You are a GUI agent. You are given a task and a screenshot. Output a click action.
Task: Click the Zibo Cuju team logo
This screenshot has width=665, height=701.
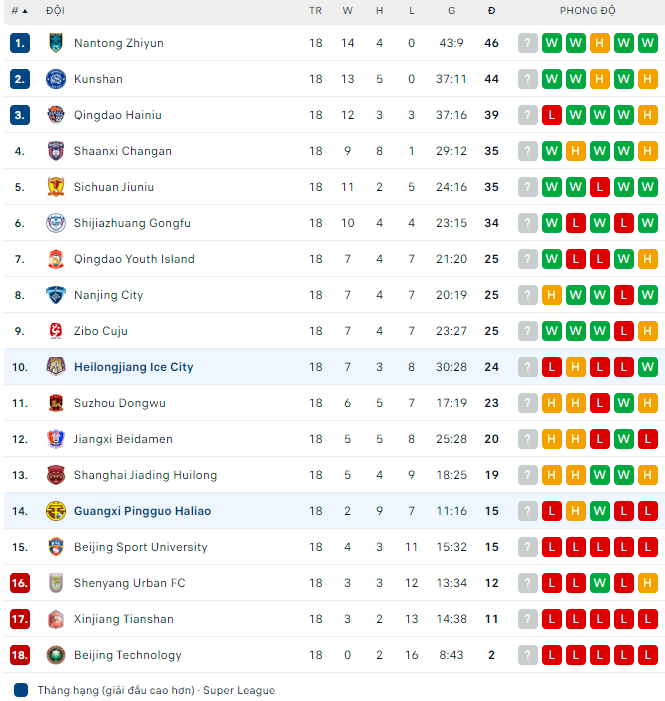click(x=56, y=331)
